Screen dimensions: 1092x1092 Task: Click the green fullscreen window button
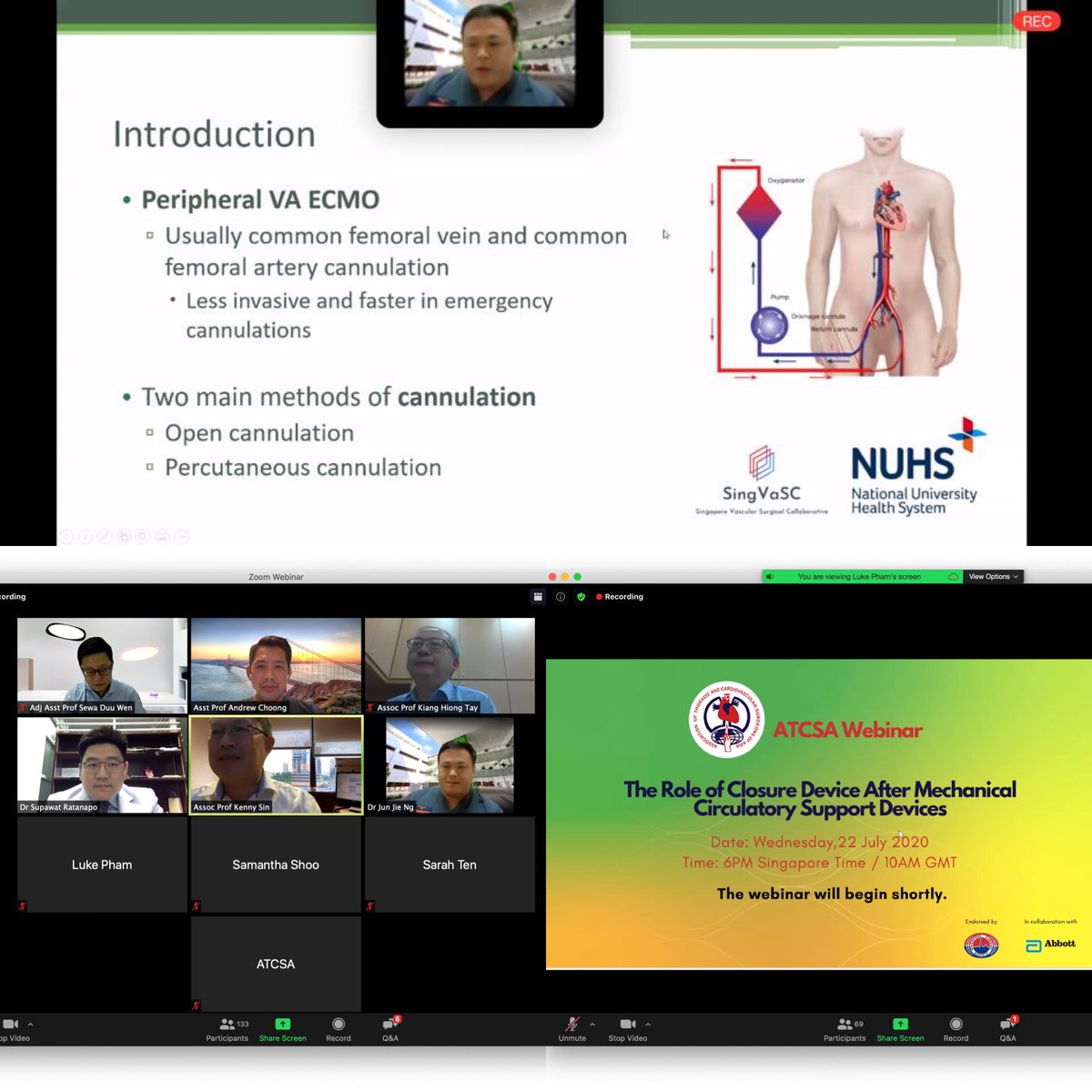pos(578,577)
